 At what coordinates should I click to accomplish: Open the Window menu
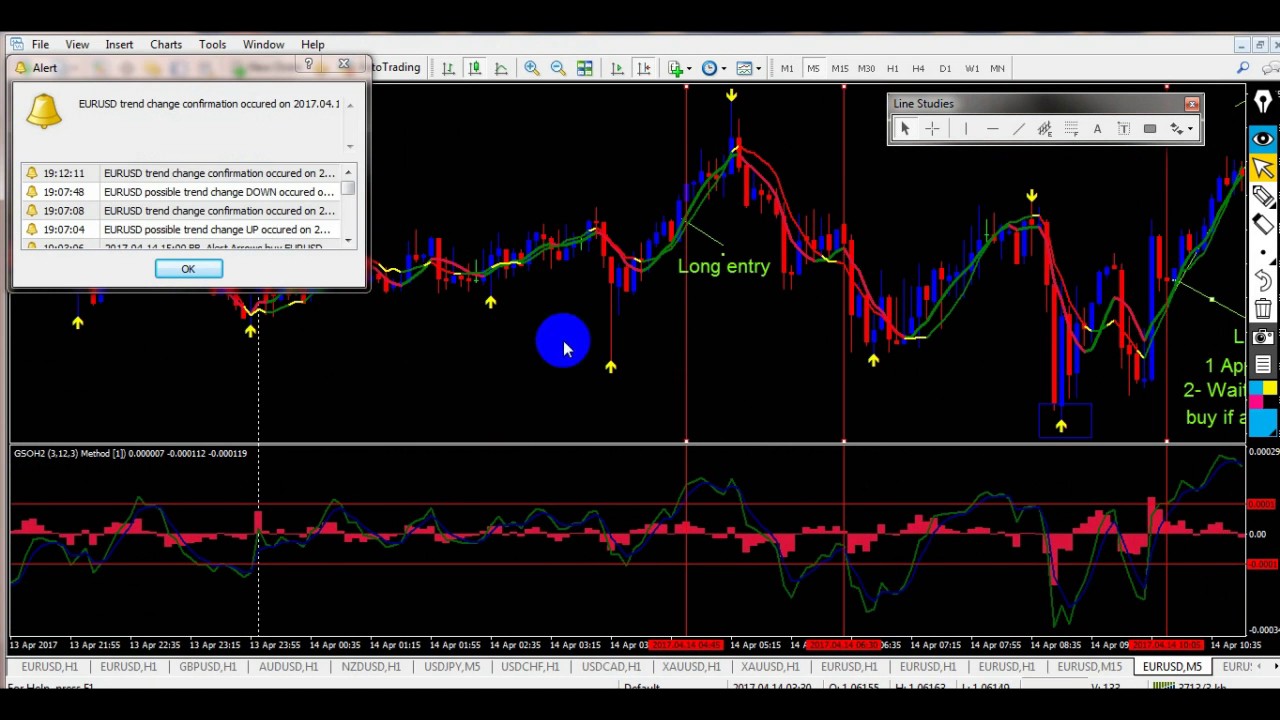click(x=263, y=44)
